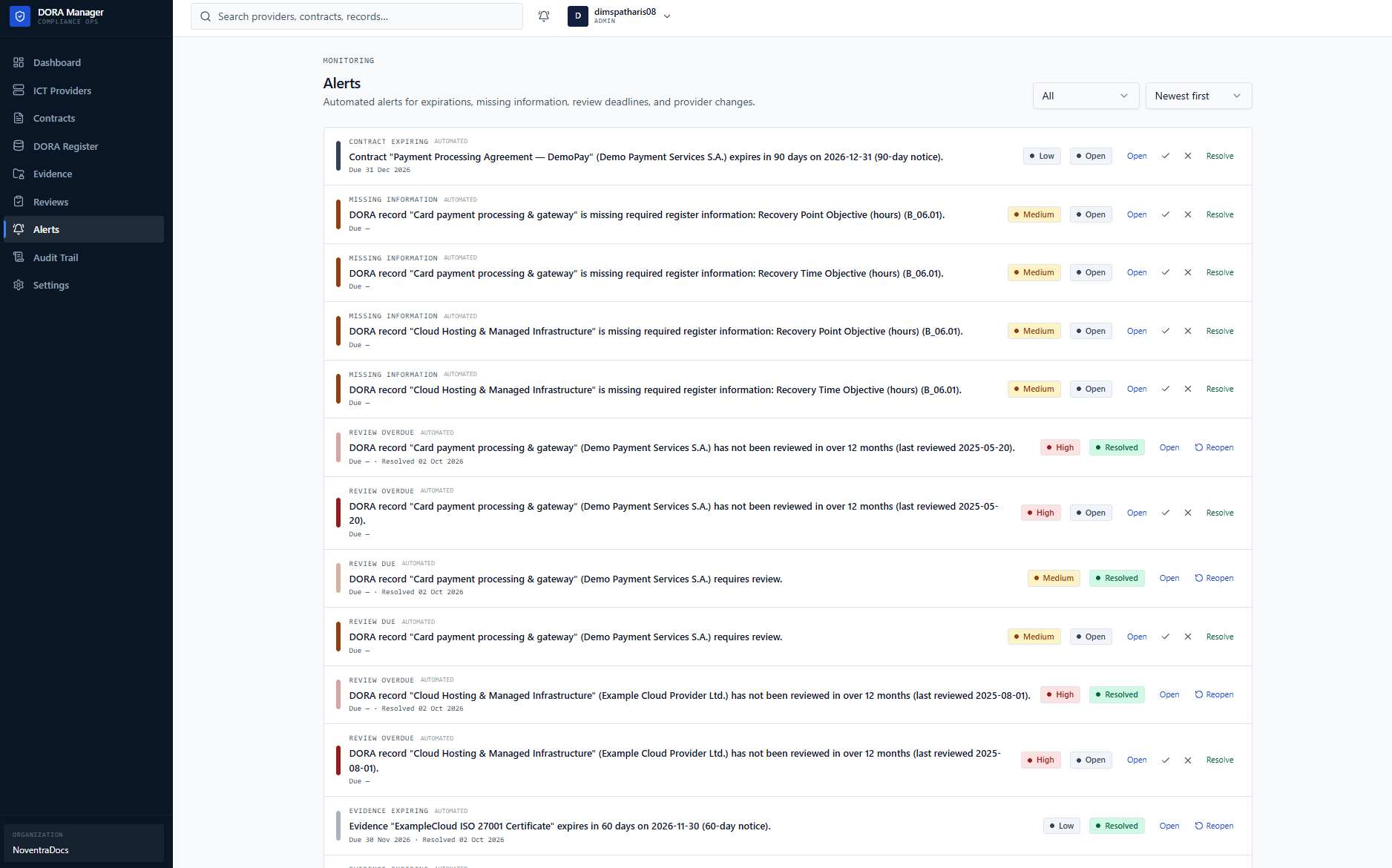The width and height of the screenshot is (1392, 868).
Task: Dismiss the Payment Processing contract alert with X
Action: 1188,156
